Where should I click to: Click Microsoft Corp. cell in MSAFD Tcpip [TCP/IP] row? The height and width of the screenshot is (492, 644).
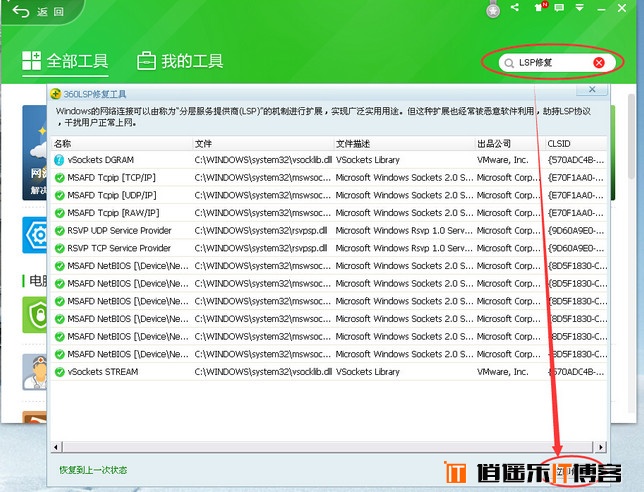click(508, 177)
